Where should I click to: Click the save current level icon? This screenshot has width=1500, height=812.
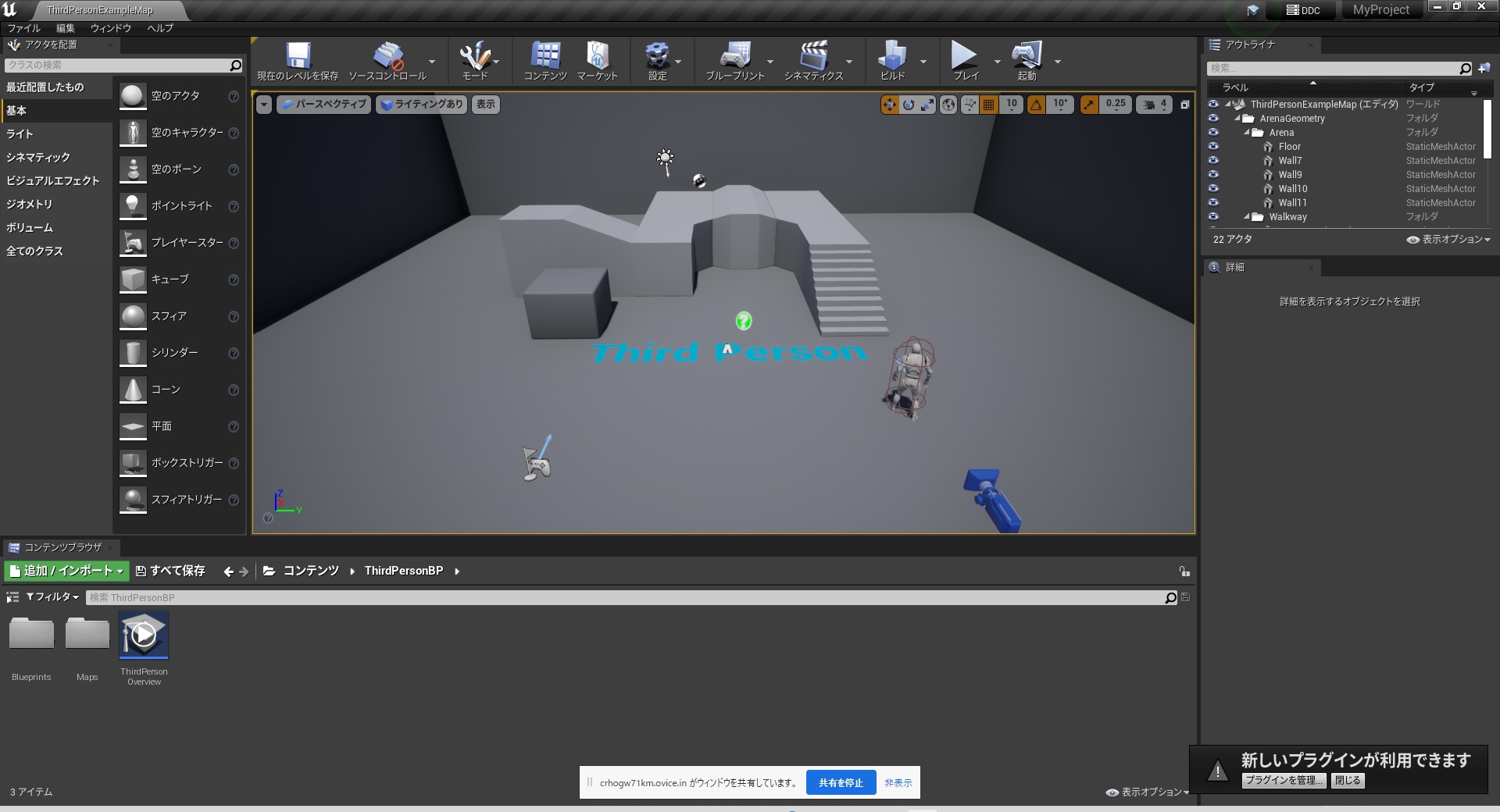298,57
